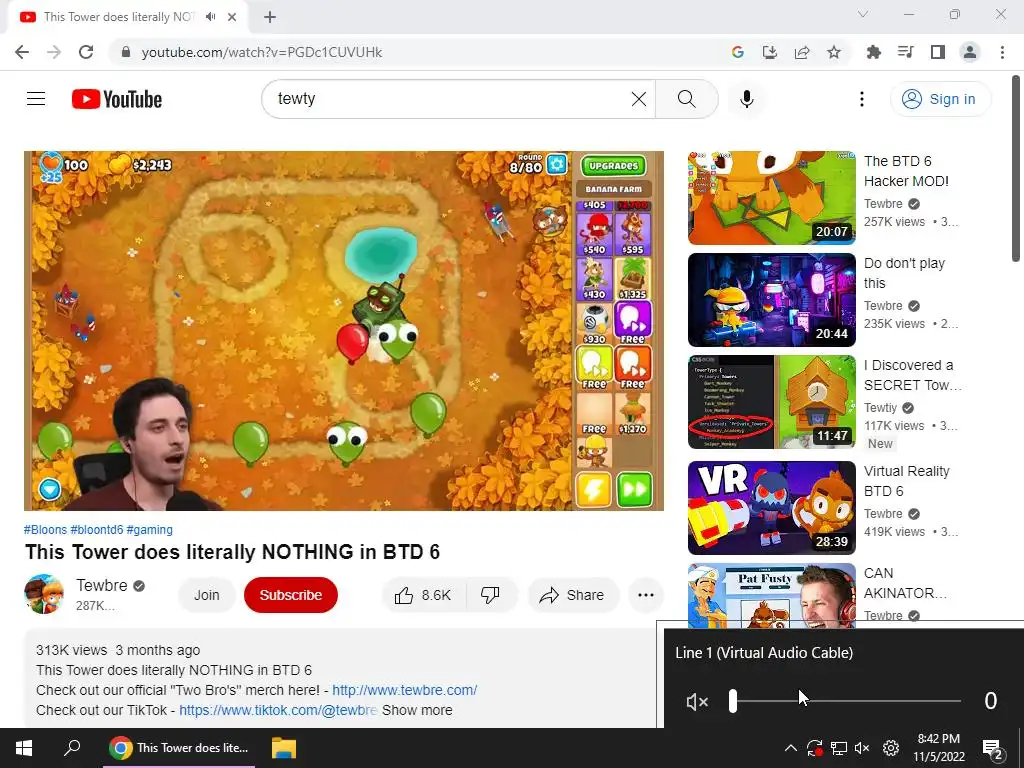Toggle mute in Line 1 volume flyout
Screen dimensions: 1024x768
[697, 701]
